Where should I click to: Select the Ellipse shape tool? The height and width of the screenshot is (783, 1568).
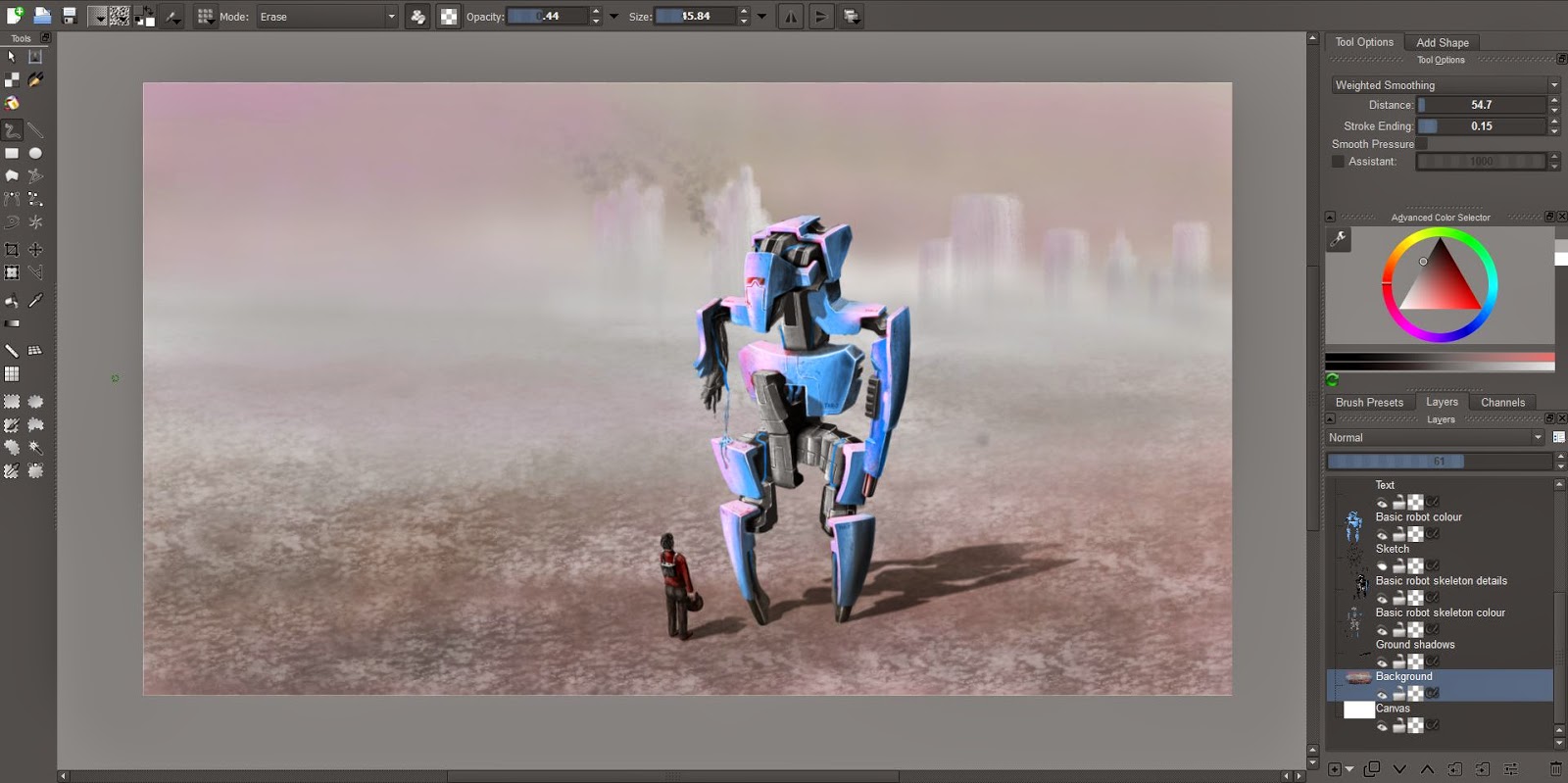[x=35, y=153]
